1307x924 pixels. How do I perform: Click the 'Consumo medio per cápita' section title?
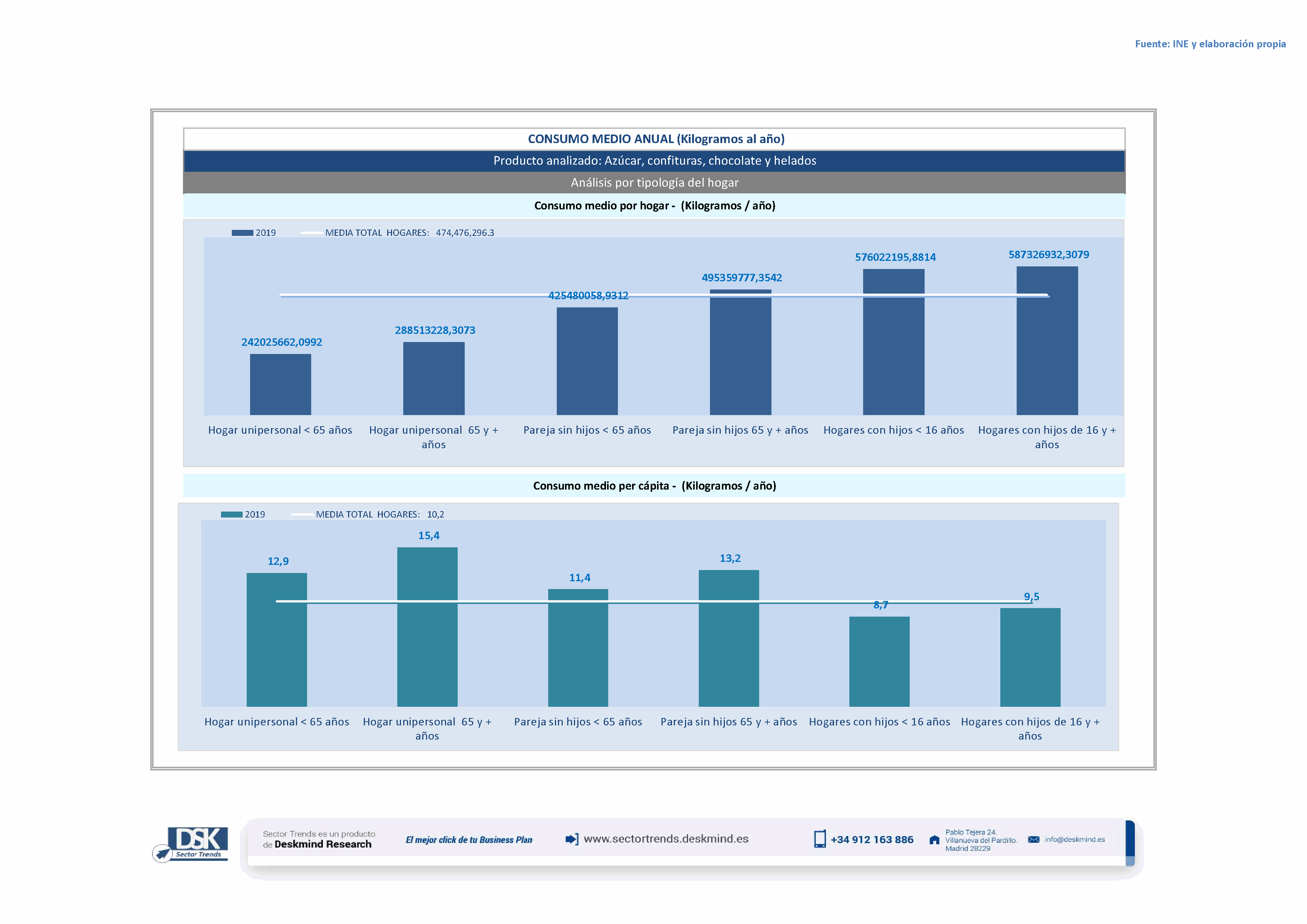654,486
